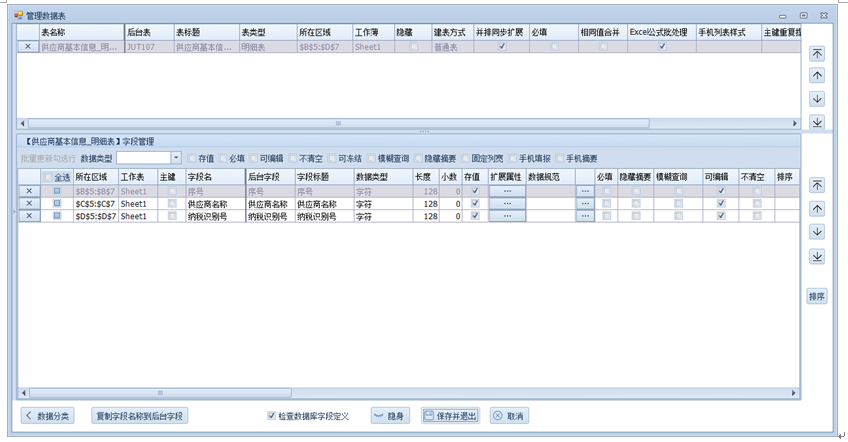Click the 保存并退出 button

[x=450, y=416]
